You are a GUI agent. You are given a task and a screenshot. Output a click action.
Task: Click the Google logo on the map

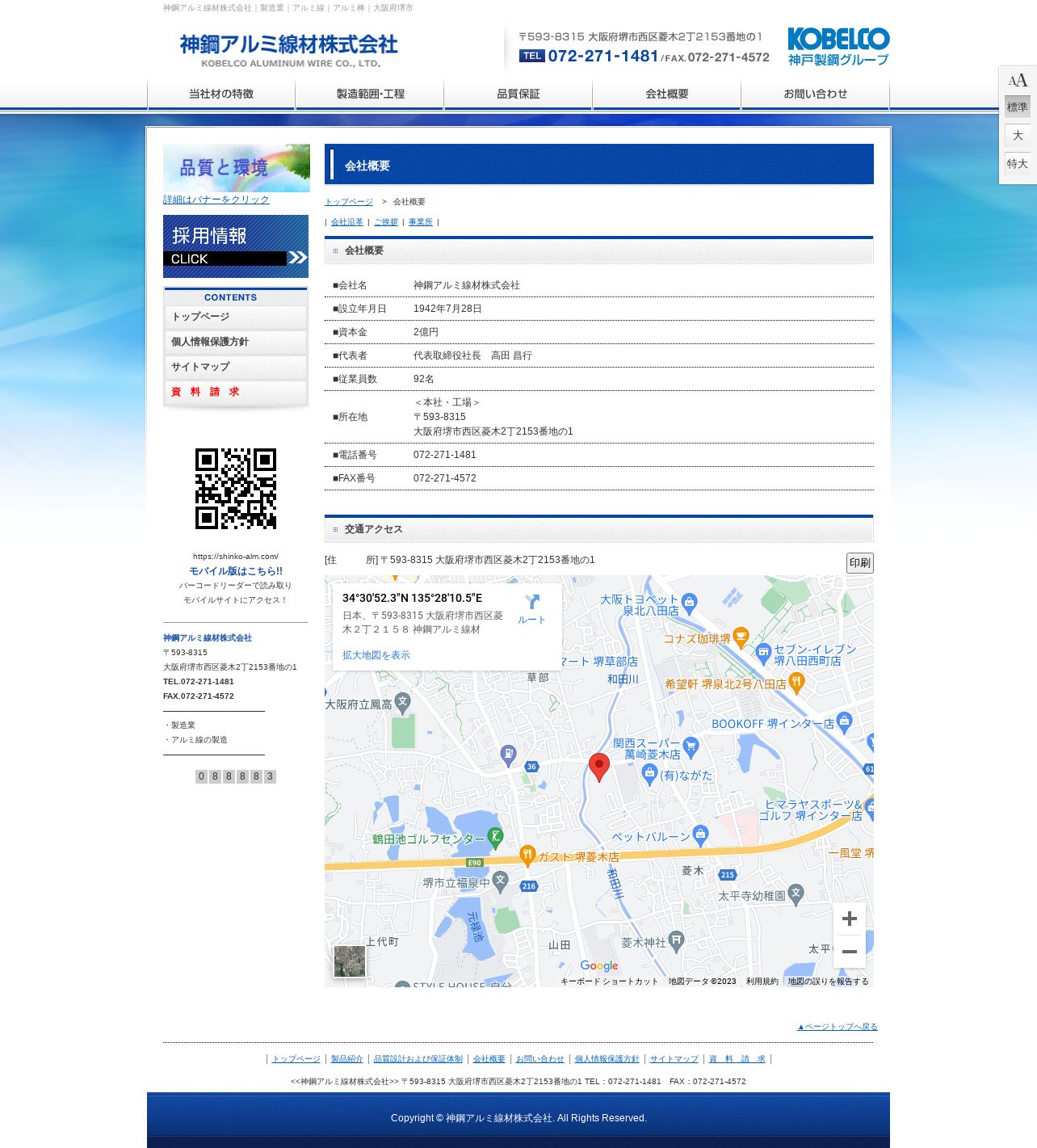[x=599, y=965]
